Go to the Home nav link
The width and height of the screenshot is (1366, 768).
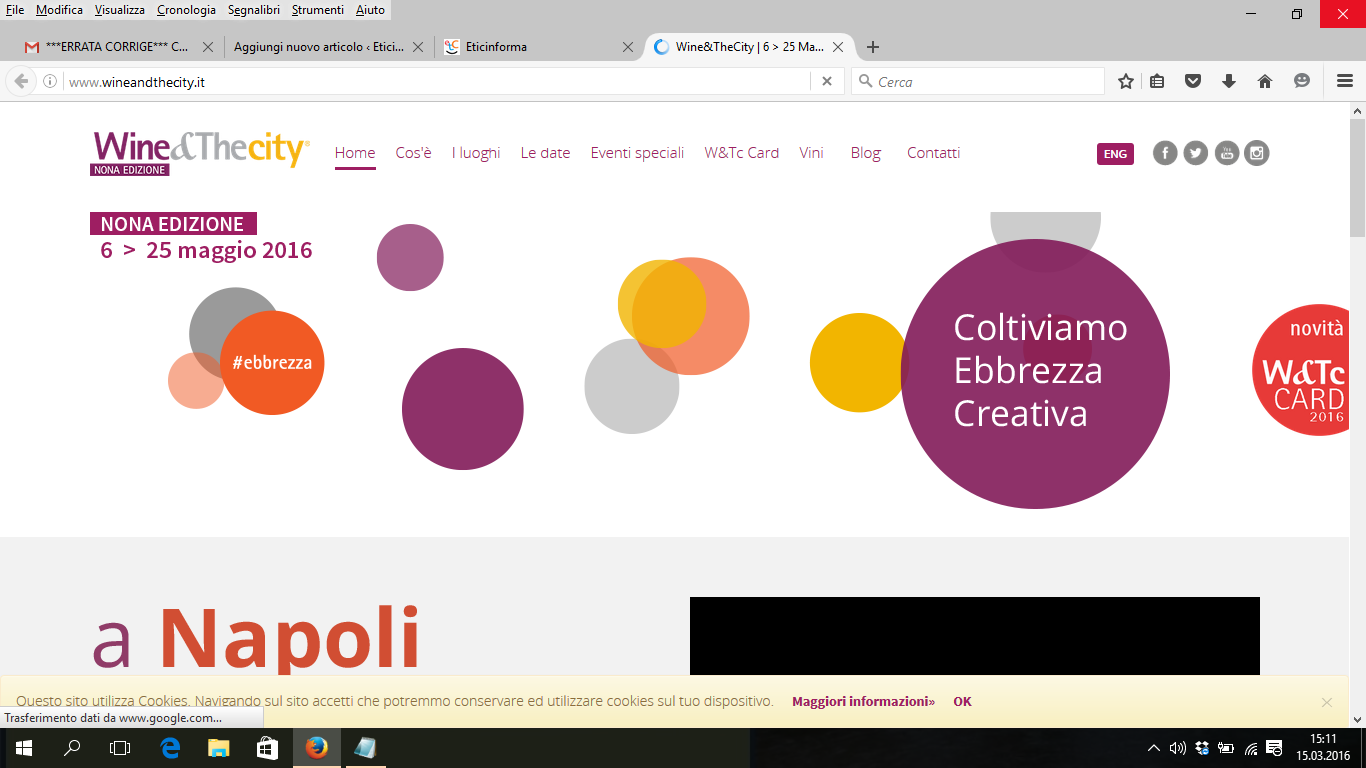point(355,153)
